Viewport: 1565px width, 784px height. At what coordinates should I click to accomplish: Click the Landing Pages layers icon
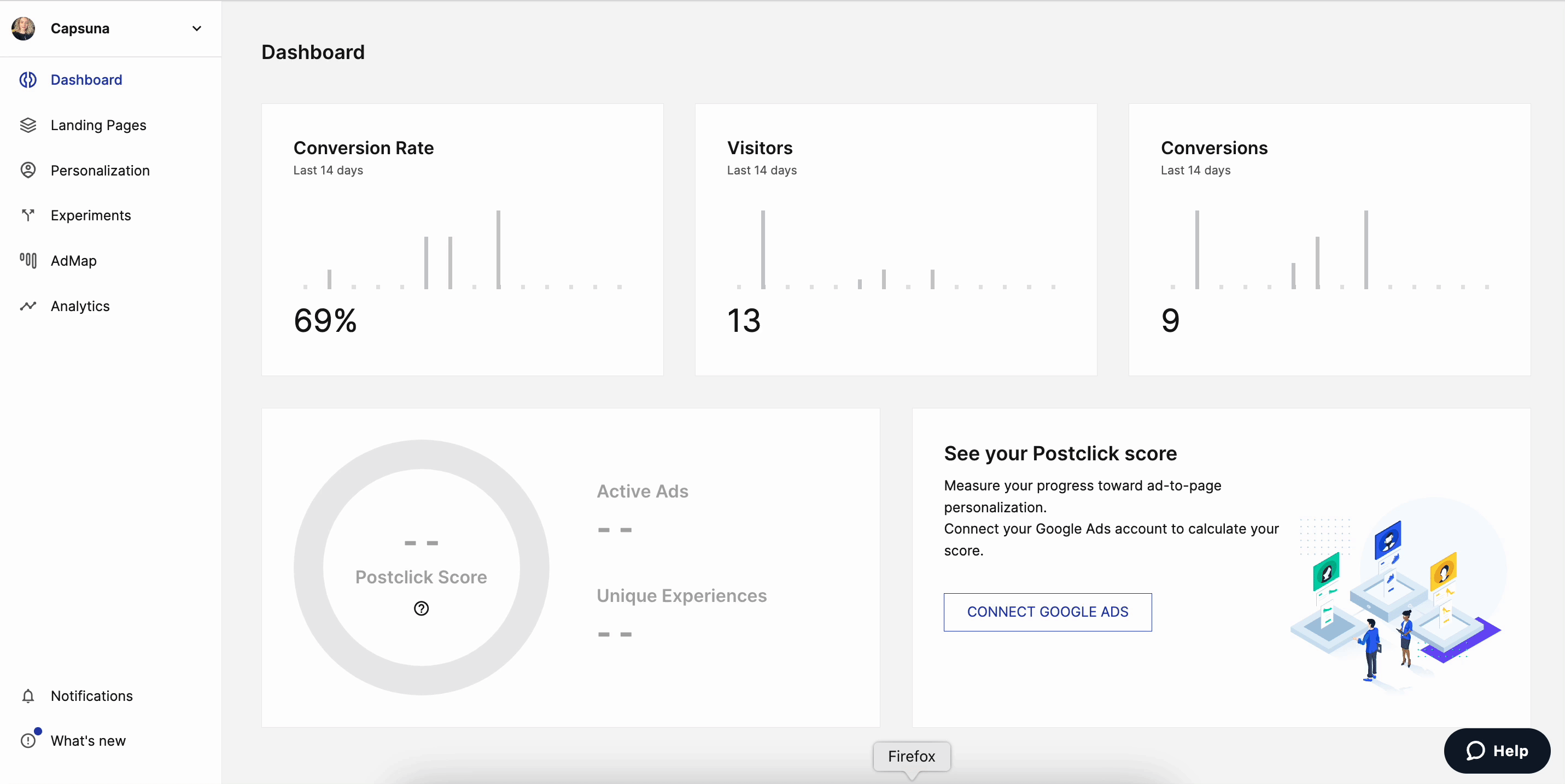pyautogui.click(x=28, y=125)
